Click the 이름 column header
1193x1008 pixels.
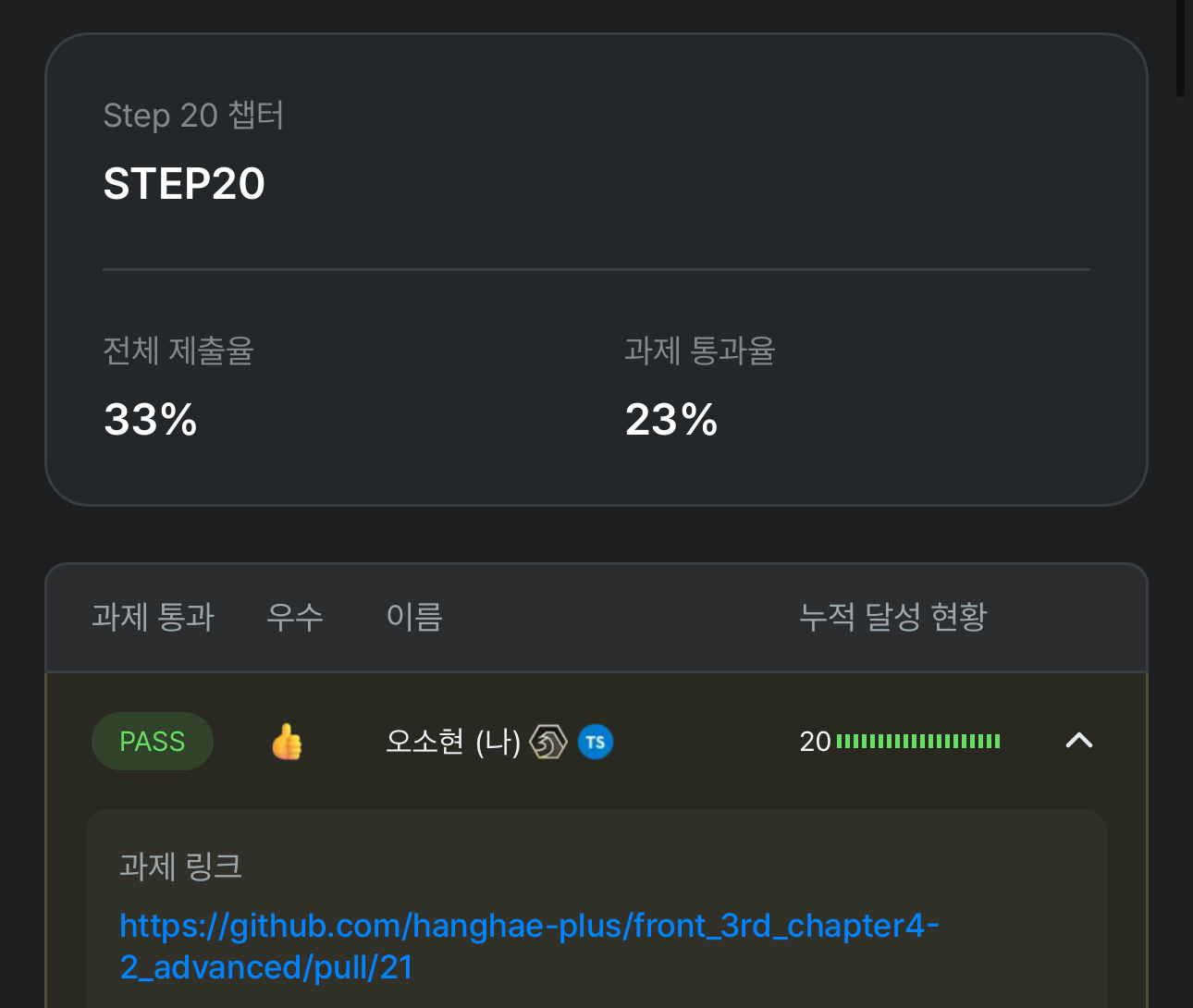414,617
